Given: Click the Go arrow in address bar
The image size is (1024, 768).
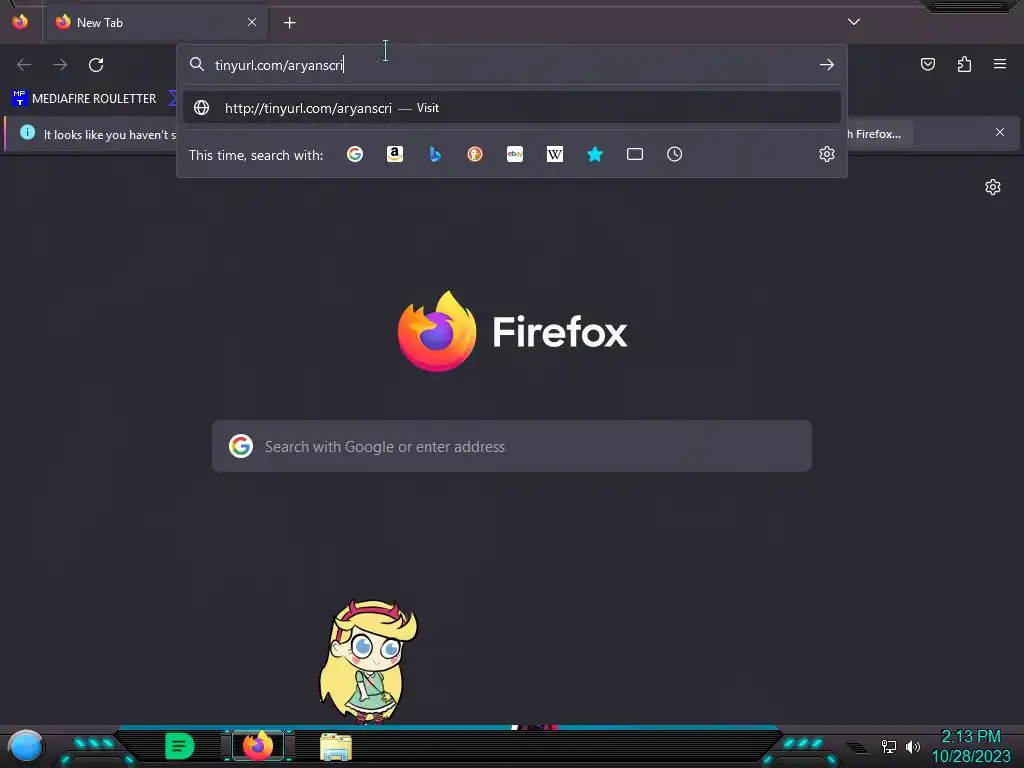Looking at the screenshot, I should pos(827,65).
